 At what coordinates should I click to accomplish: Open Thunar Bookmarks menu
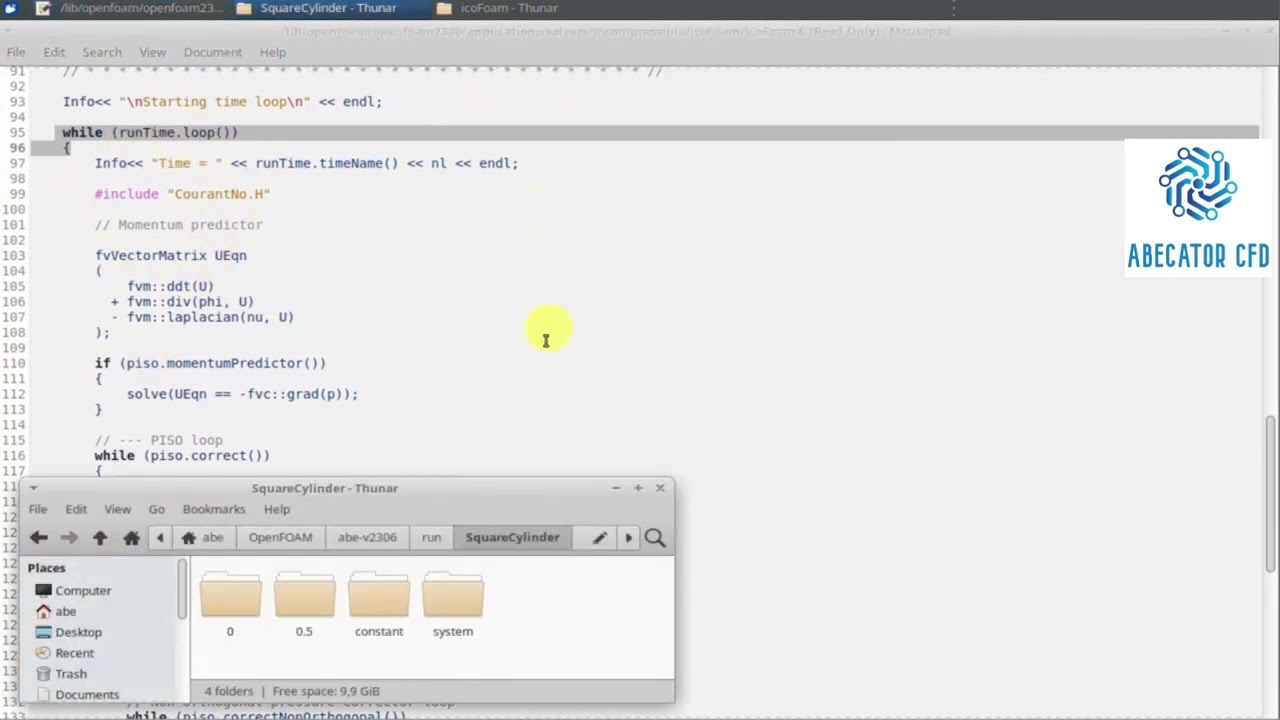214,509
